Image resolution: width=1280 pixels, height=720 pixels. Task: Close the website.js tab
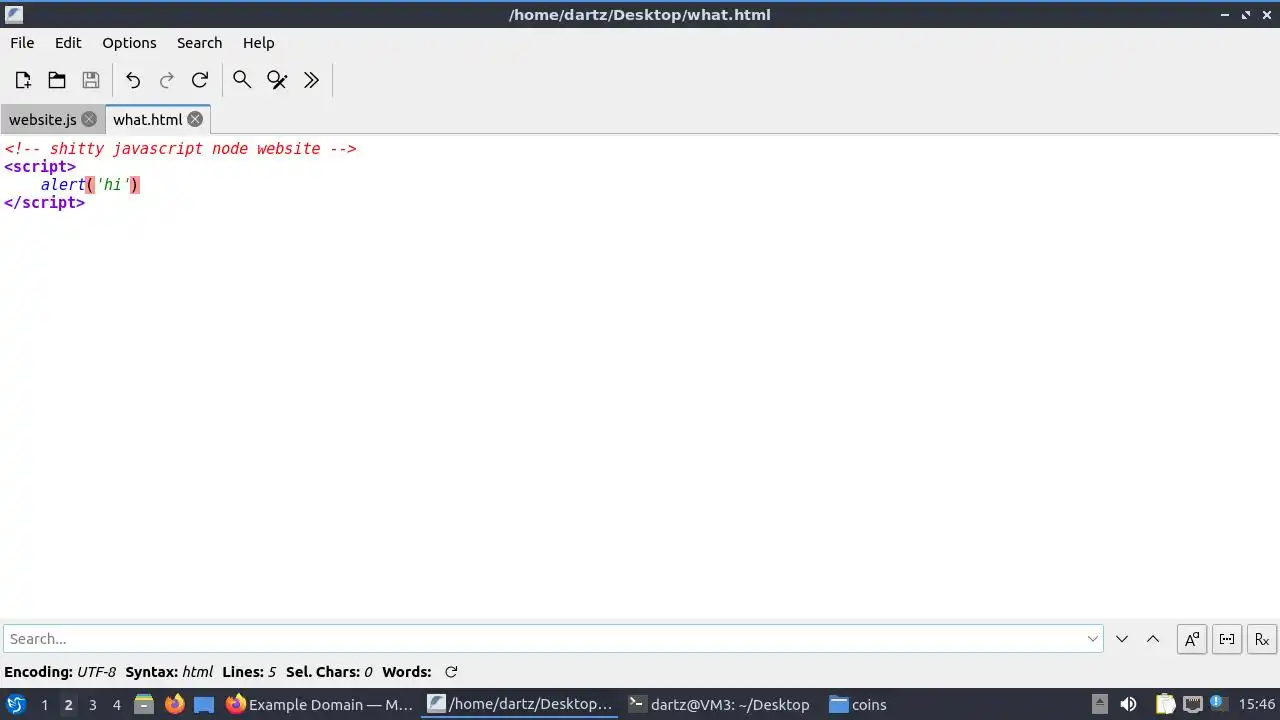click(89, 119)
